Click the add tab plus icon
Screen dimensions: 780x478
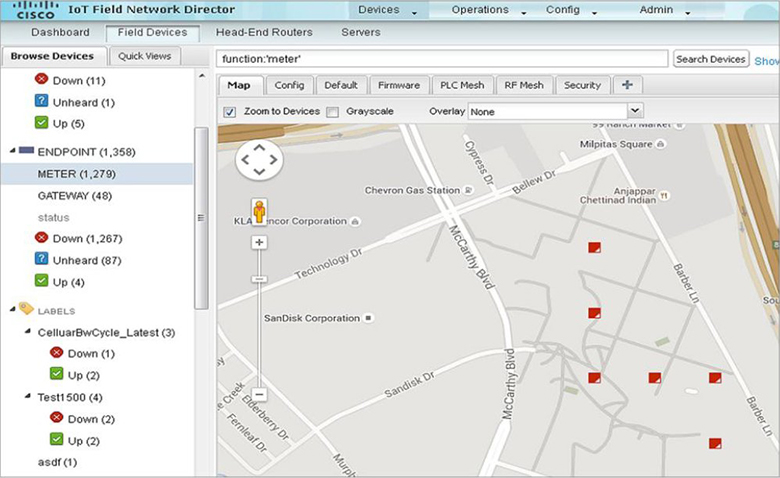click(626, 85)
